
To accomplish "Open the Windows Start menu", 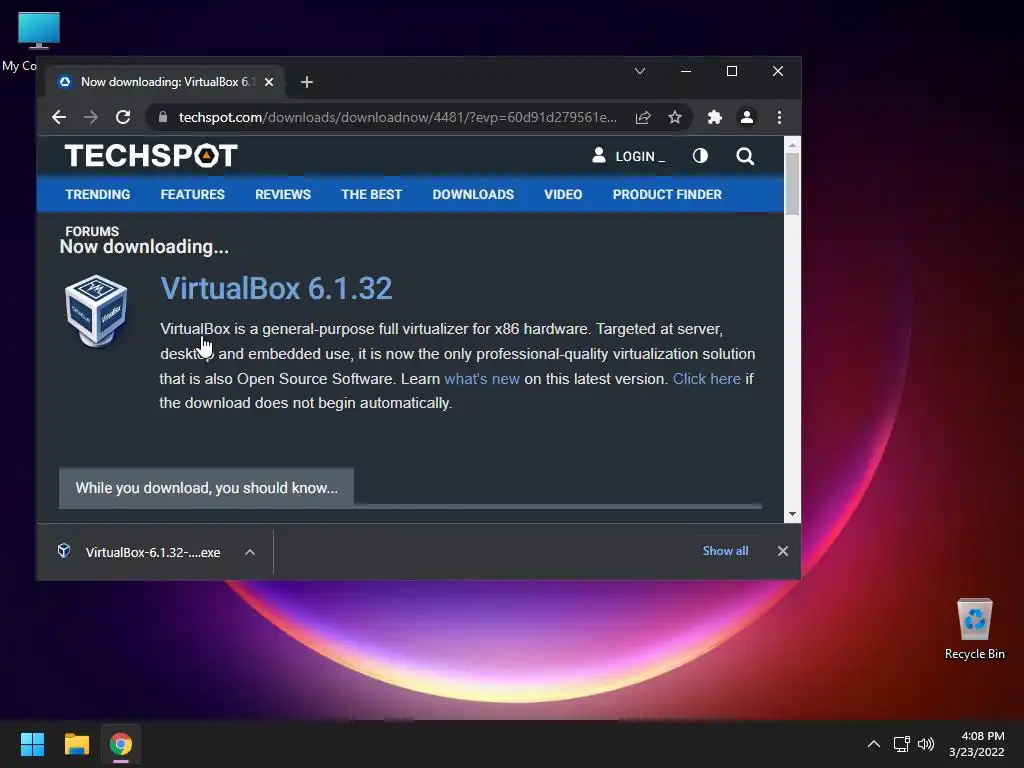I will click(32, 744).
